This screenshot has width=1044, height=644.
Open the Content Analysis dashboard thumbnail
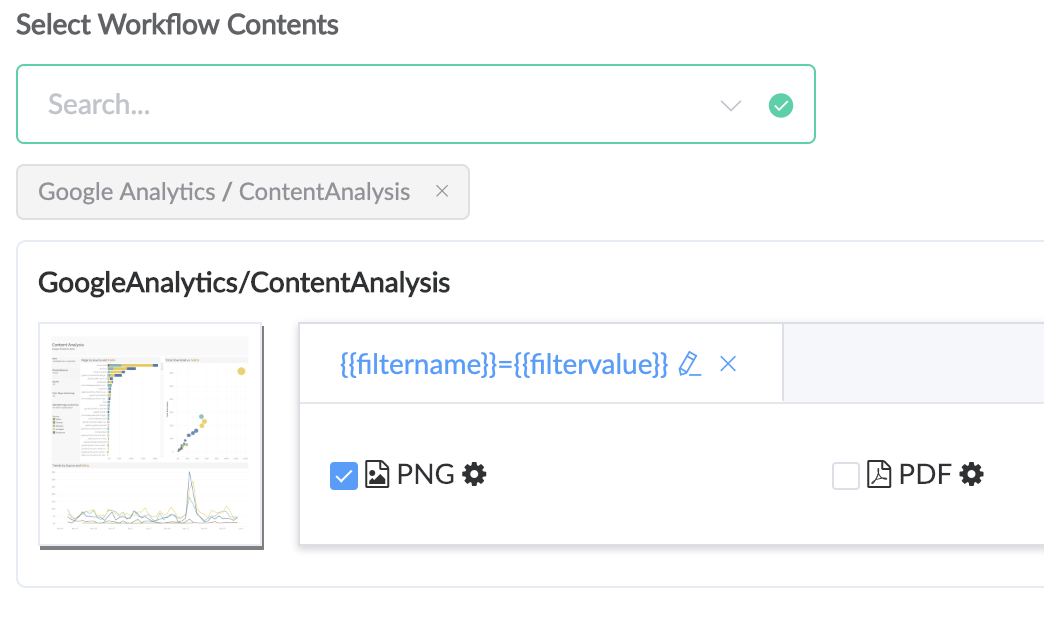click(151, 436)
